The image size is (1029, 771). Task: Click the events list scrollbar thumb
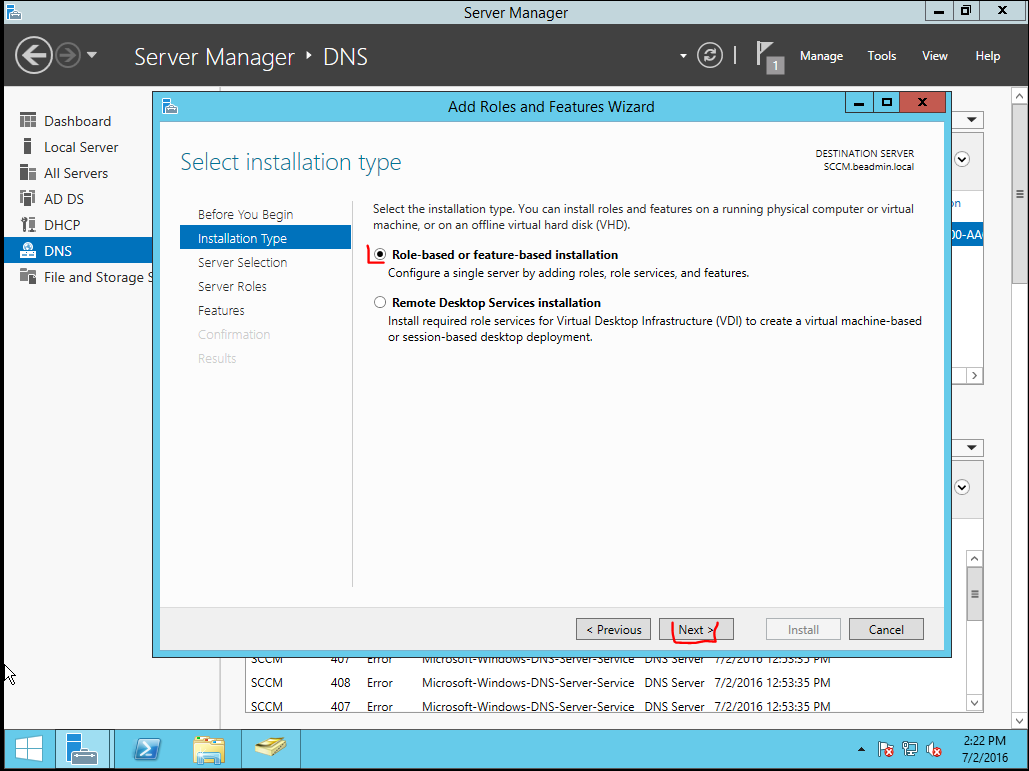975,594
